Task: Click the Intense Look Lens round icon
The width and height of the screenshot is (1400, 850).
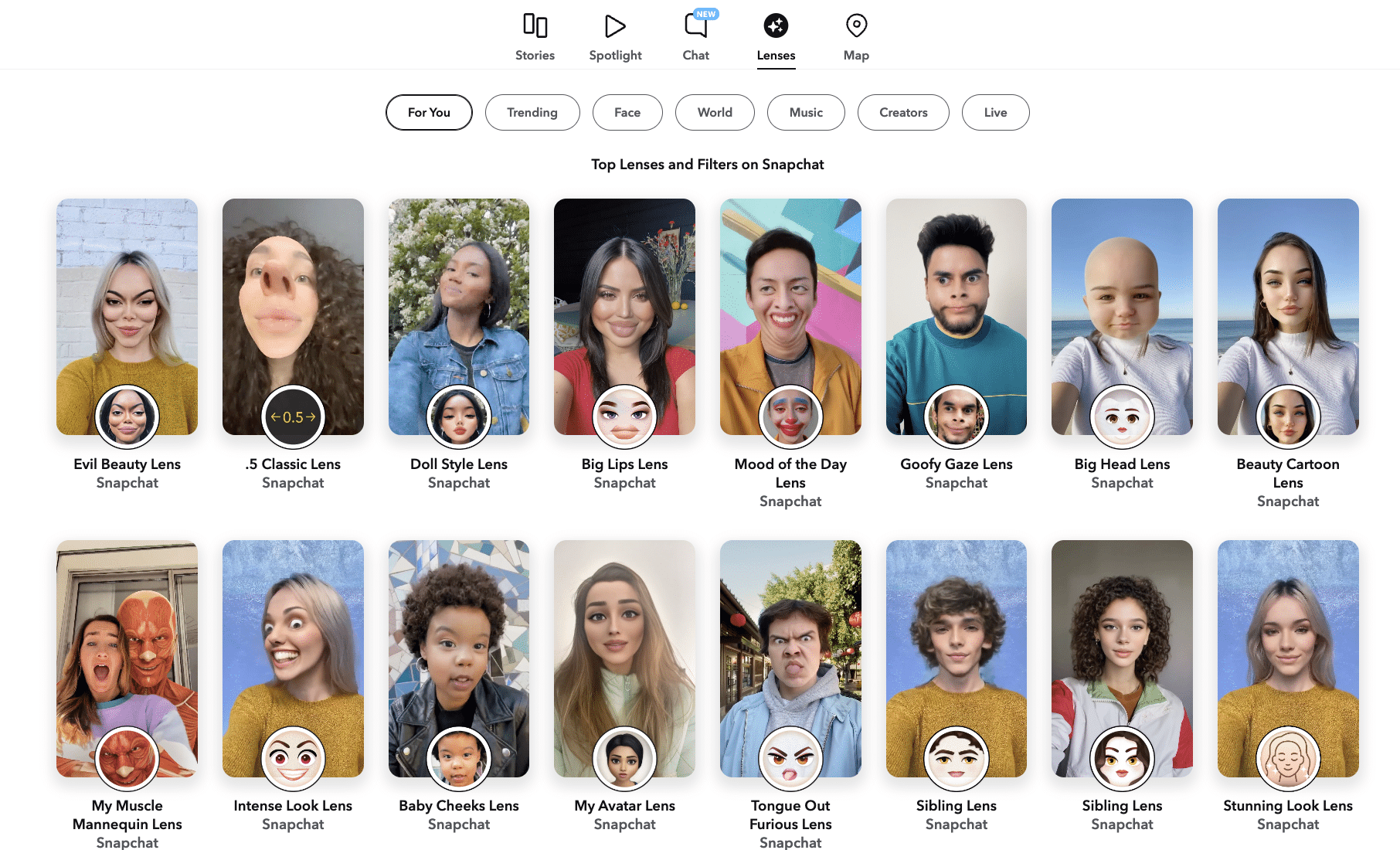Action: click(x=293, y=759)
